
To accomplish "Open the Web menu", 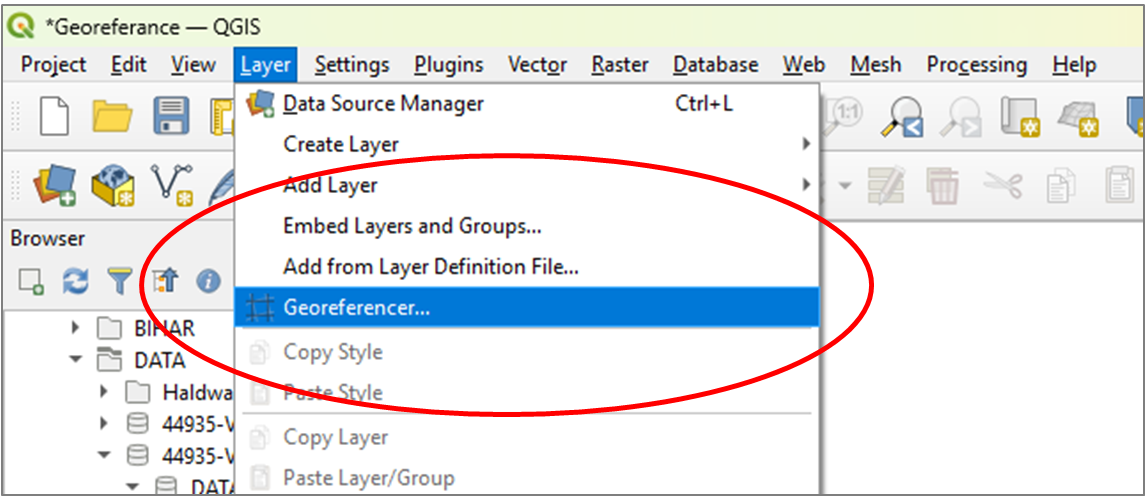I will [x=804, y=65].
